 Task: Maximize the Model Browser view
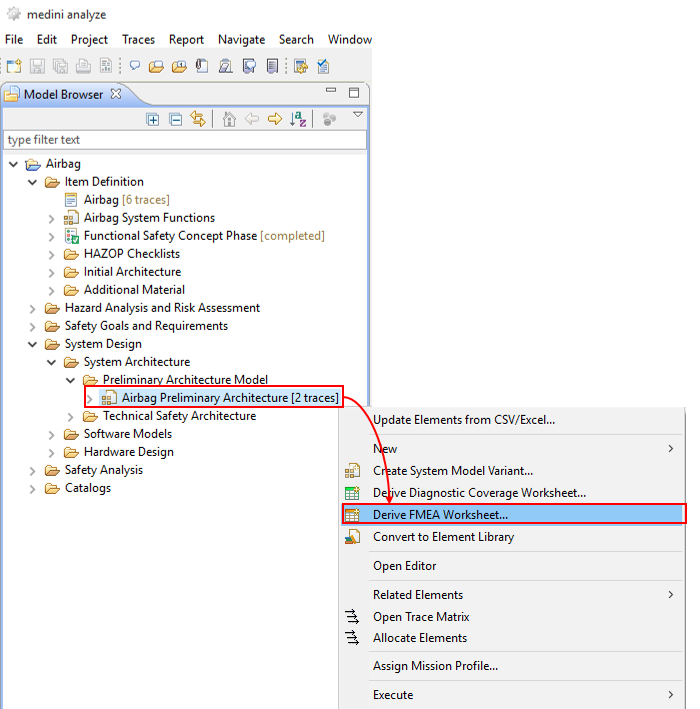[354, 93]
